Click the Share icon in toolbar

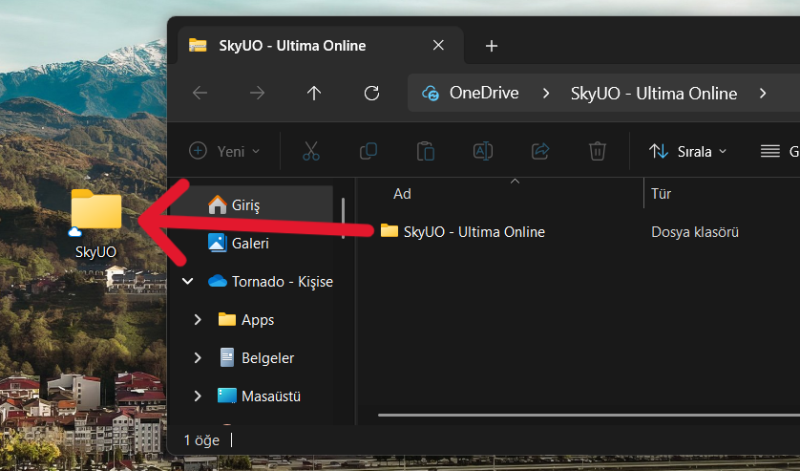[540, 152]
